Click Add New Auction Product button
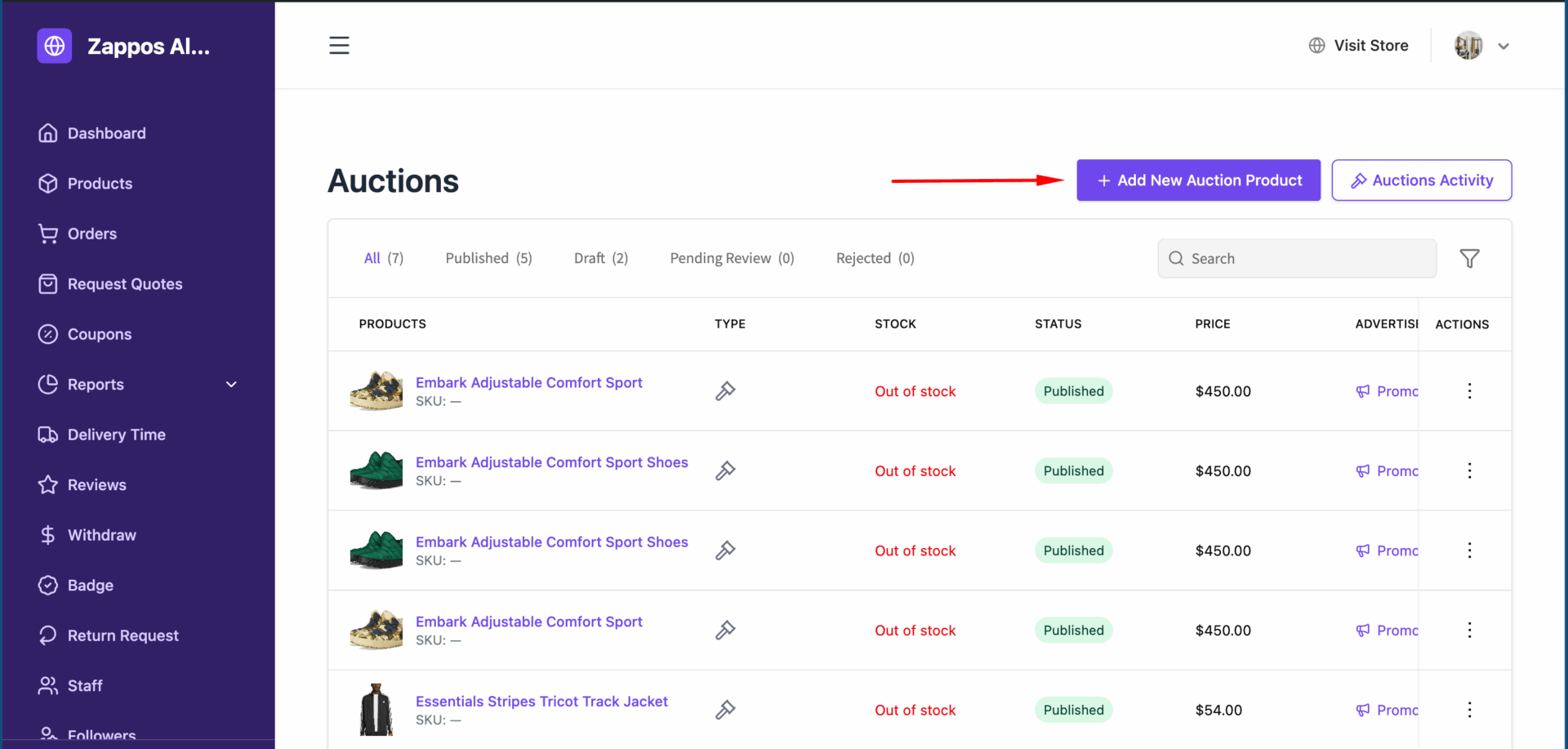Screen dimensions: 1568x749 (1198, 181)
